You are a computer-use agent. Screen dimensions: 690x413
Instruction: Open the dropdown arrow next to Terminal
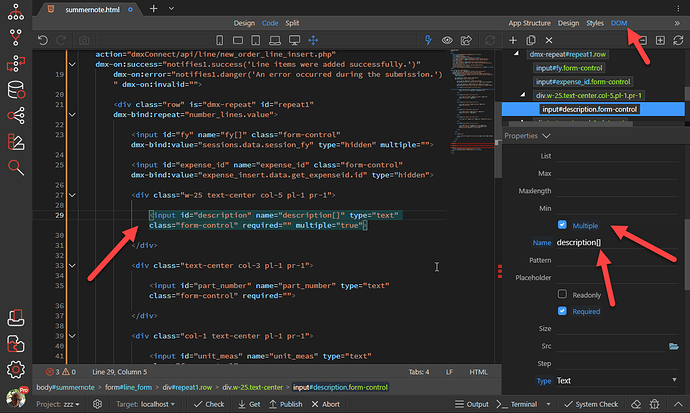click(x=548, y=404)
